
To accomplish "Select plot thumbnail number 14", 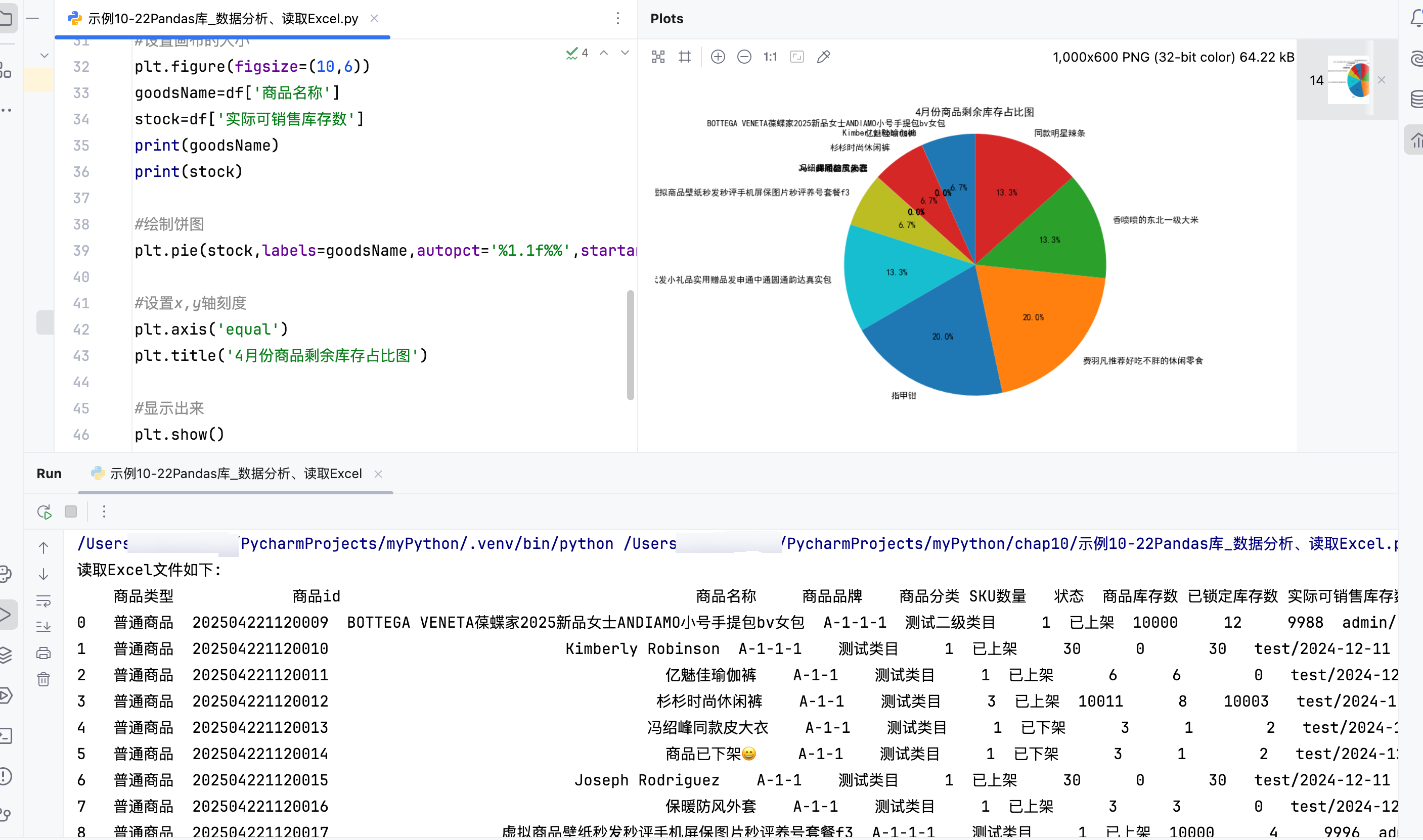I will click(1348, 80).
